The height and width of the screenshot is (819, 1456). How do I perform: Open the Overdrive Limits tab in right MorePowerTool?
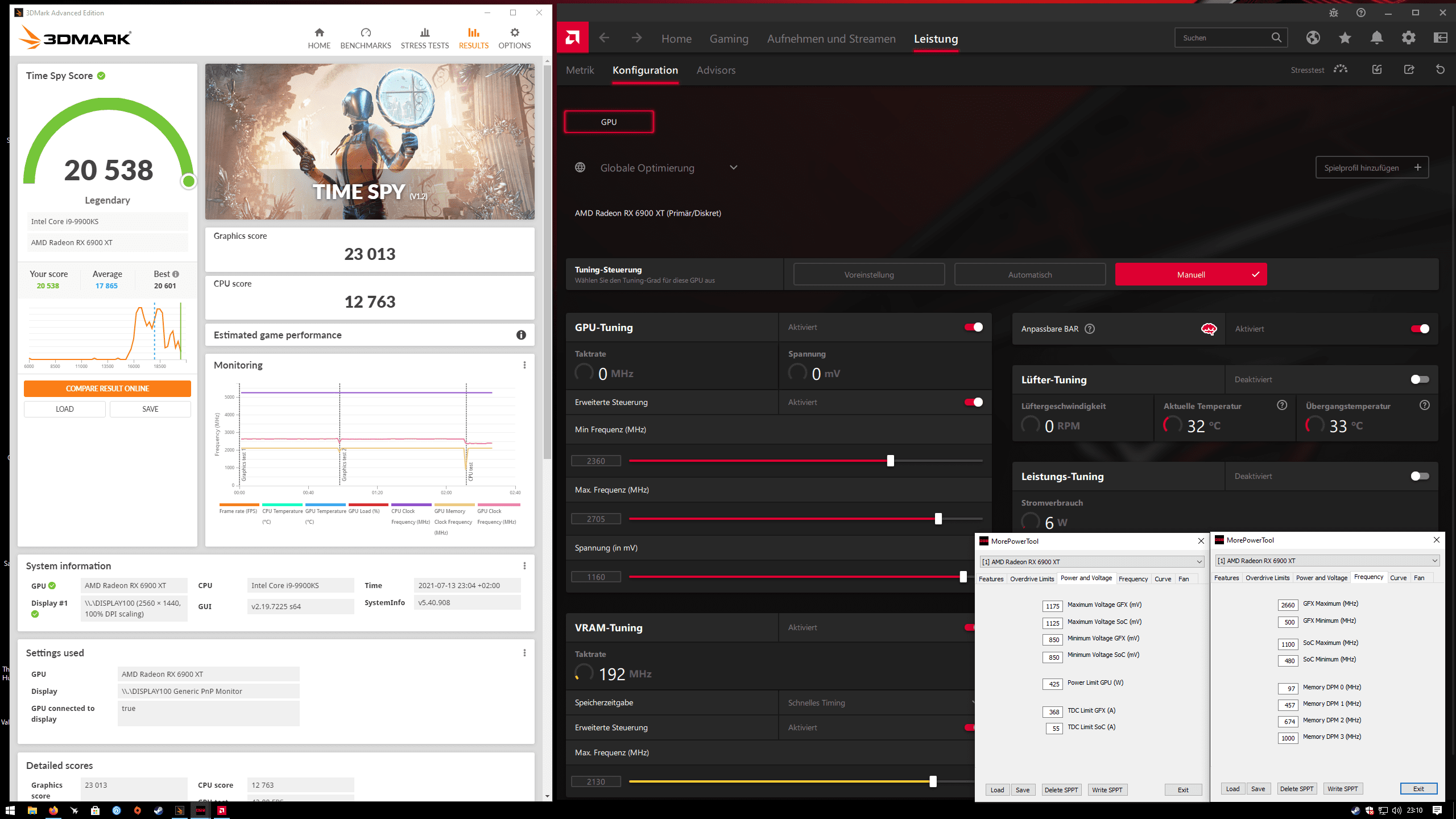[1267, 578]
